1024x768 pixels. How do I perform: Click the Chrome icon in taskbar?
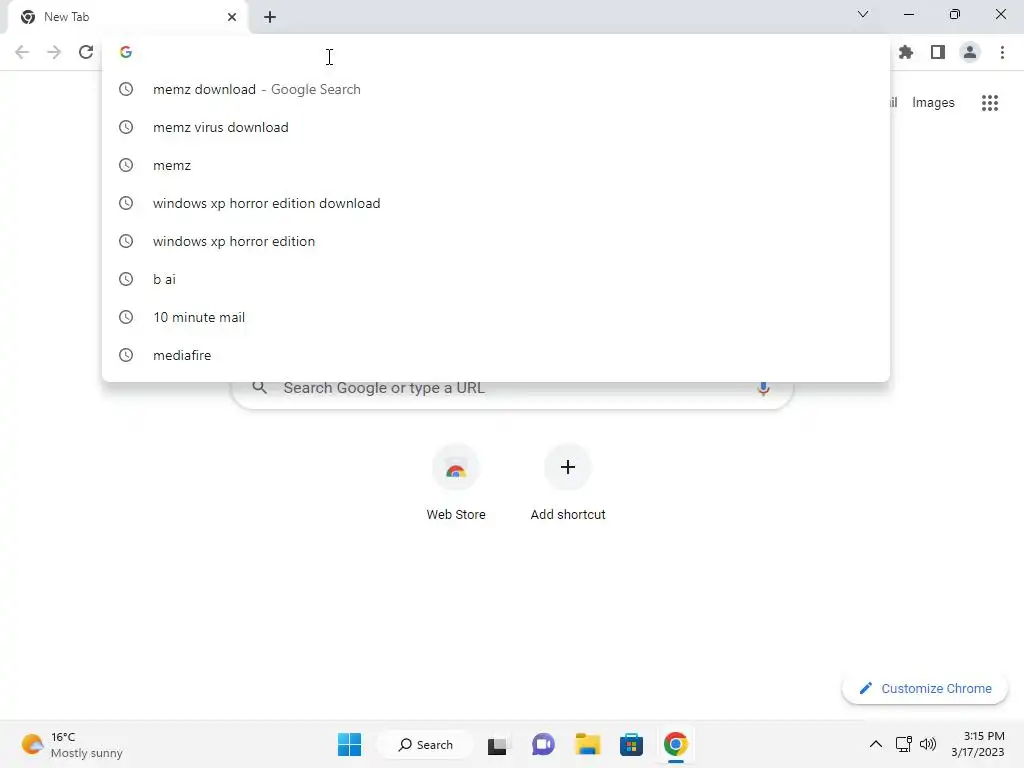tap(676, 744)
